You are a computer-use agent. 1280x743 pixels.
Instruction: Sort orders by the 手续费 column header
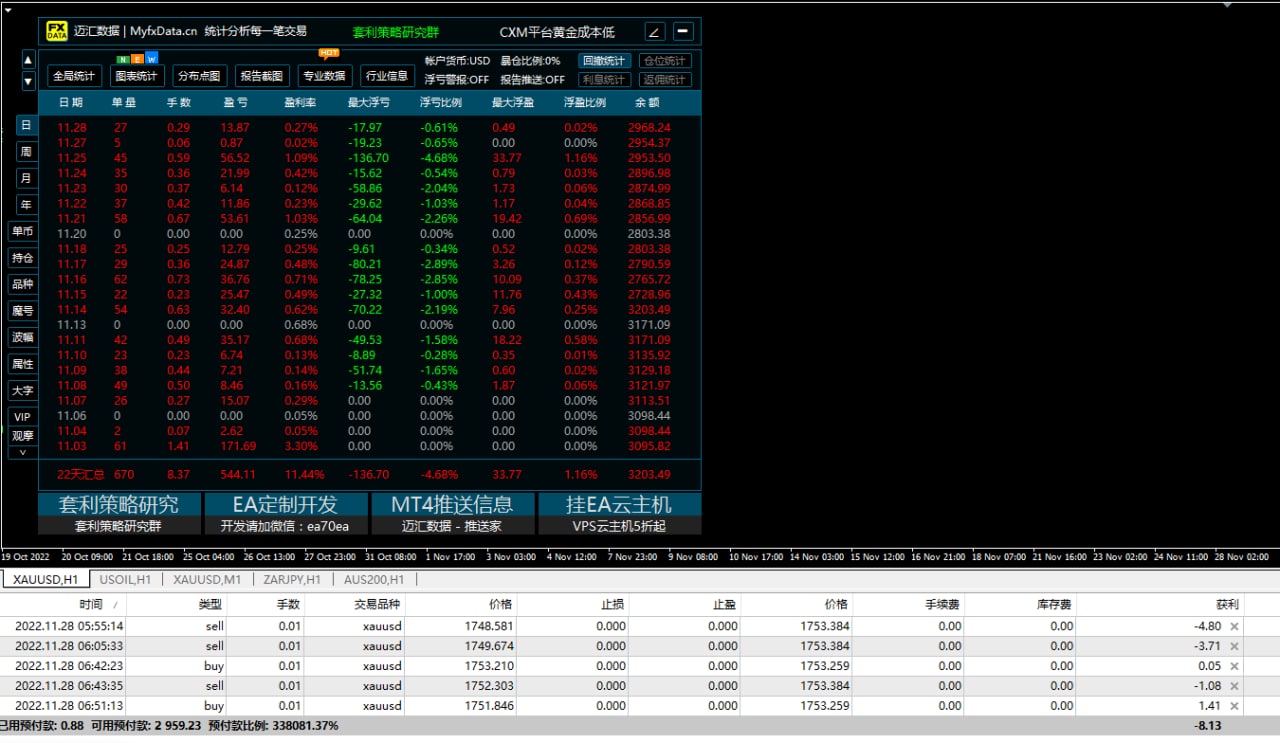(x=906, y=604)
